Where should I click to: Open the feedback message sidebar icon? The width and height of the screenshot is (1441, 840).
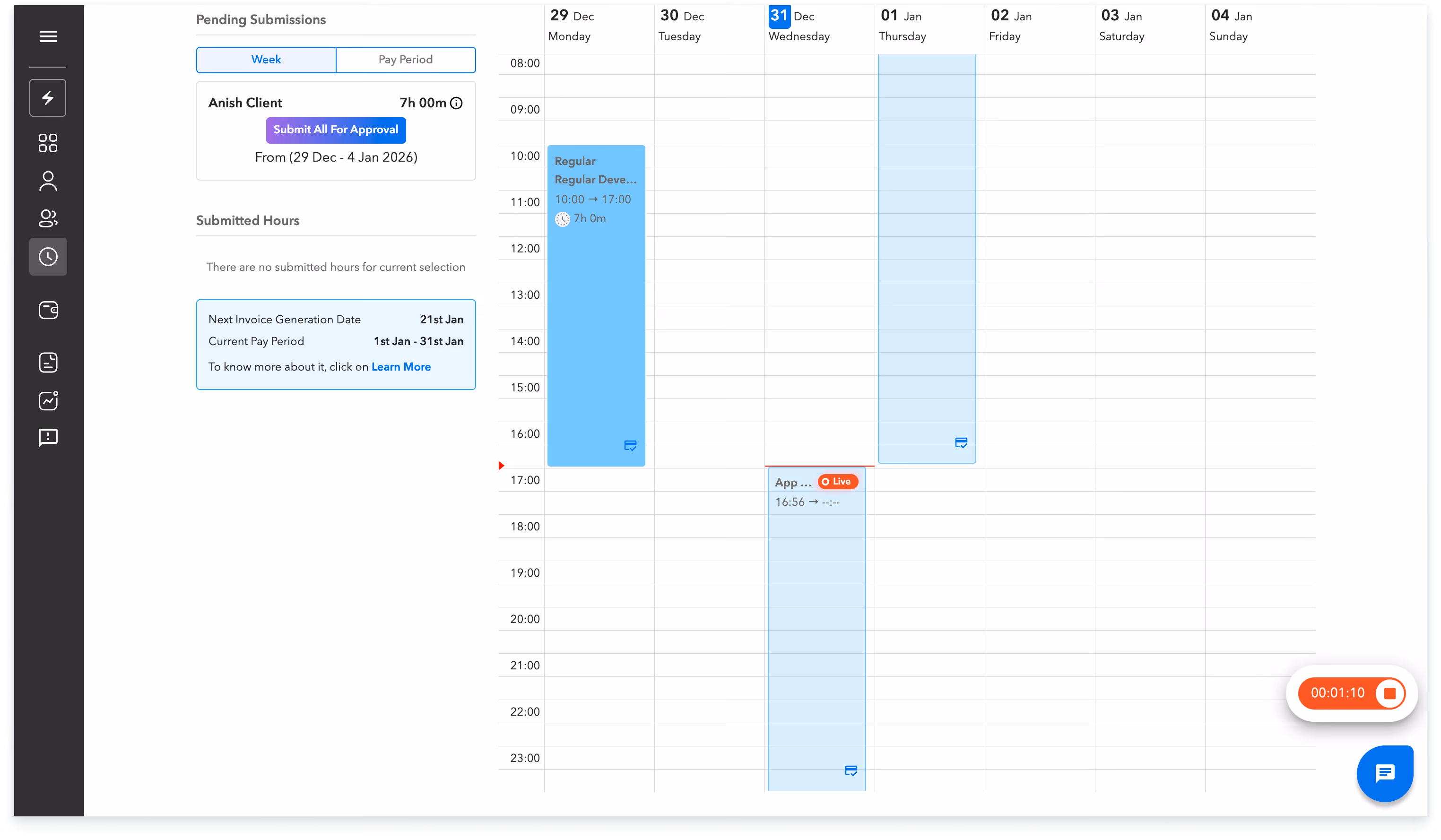click(x=48, y=438)
